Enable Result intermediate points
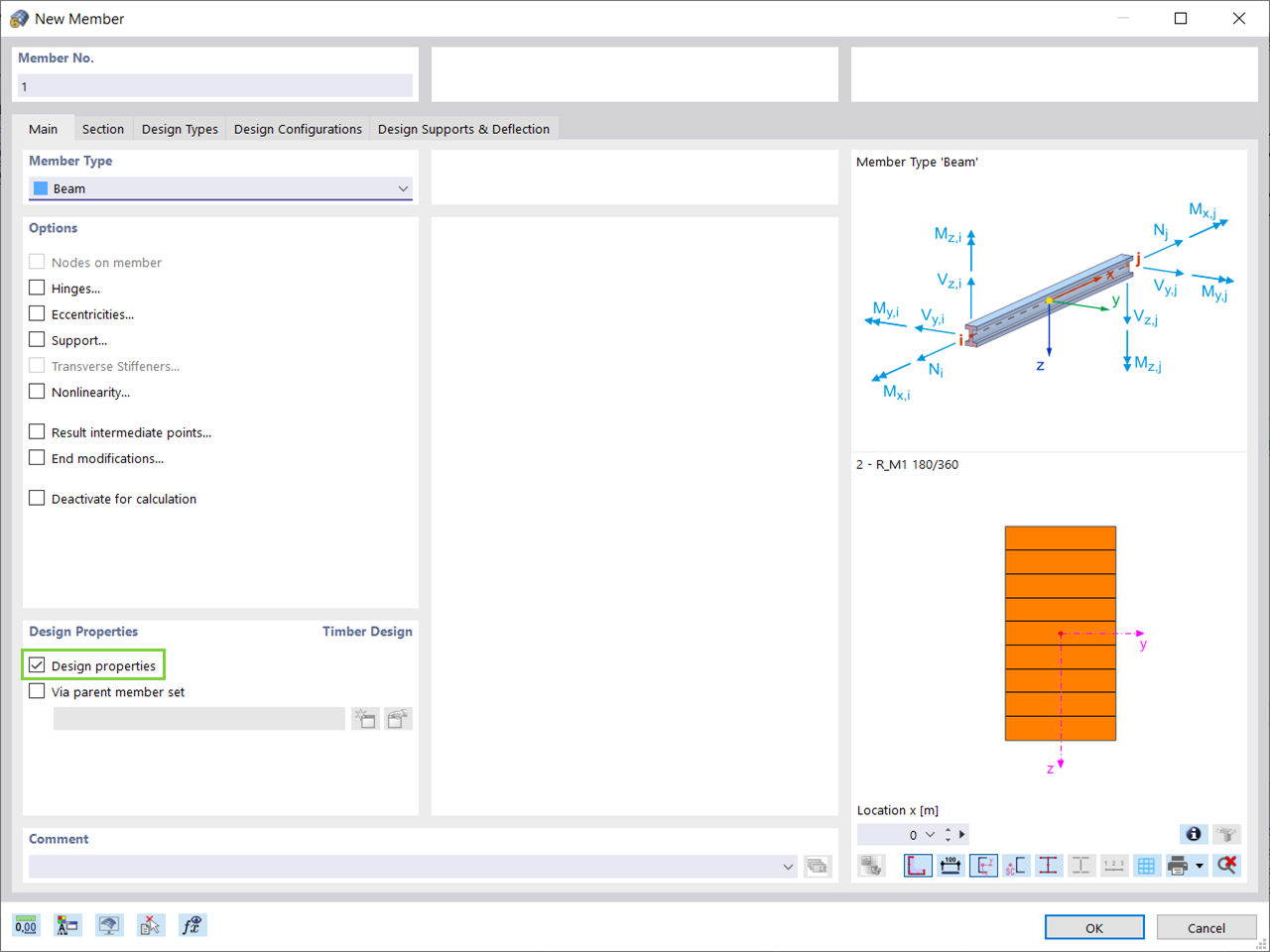 pos(37,431)
